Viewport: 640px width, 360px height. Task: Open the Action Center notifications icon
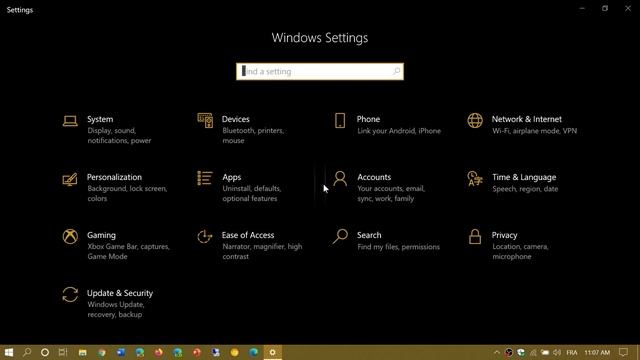623,352
